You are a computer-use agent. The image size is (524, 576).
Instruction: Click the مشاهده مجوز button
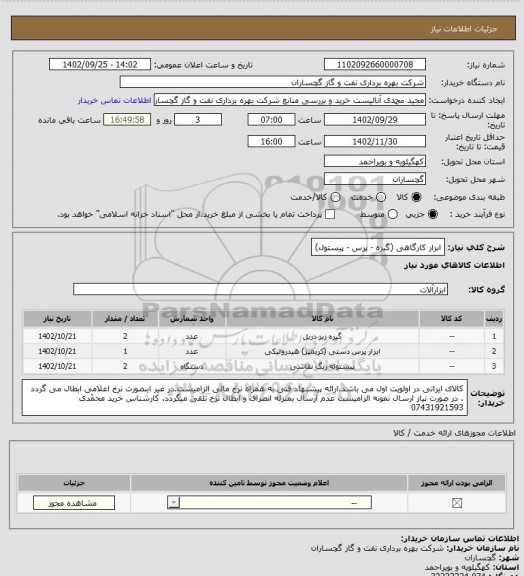click(x=73, y=503)
